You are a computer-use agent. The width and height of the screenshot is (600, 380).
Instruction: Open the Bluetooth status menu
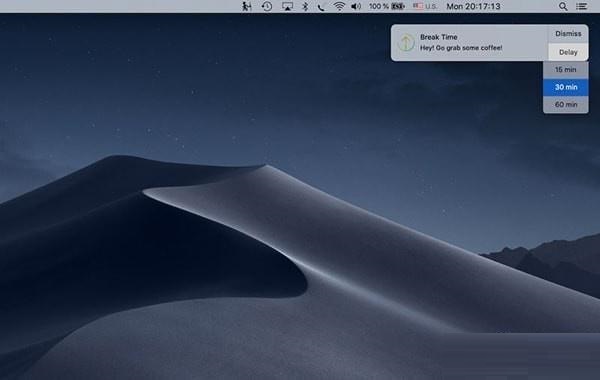coord(305,6)
